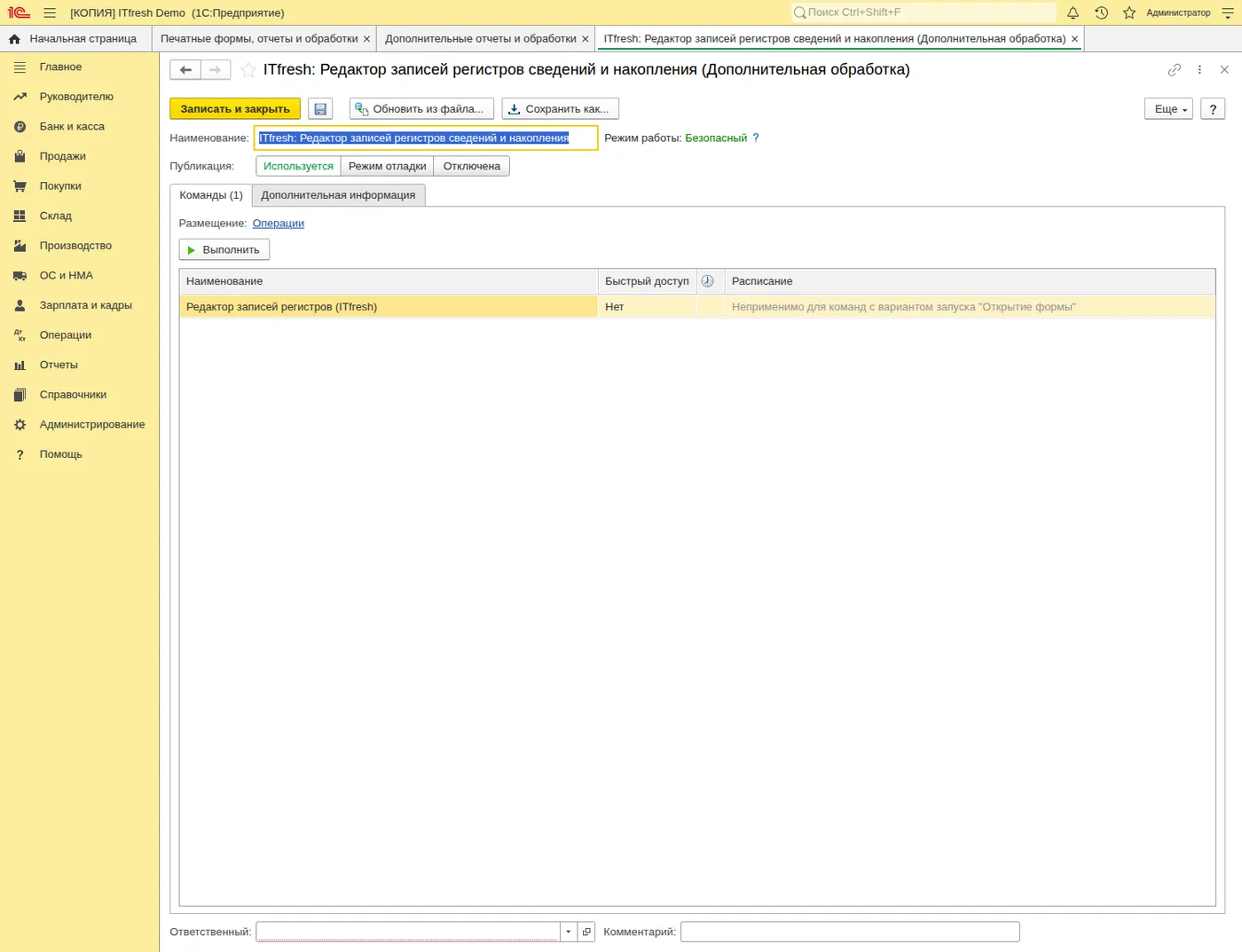Image resolution: width=1242 pixels, height=952 pixels.
Task: Open the service menu lines icon at top right
Action: click(1228, 12)
